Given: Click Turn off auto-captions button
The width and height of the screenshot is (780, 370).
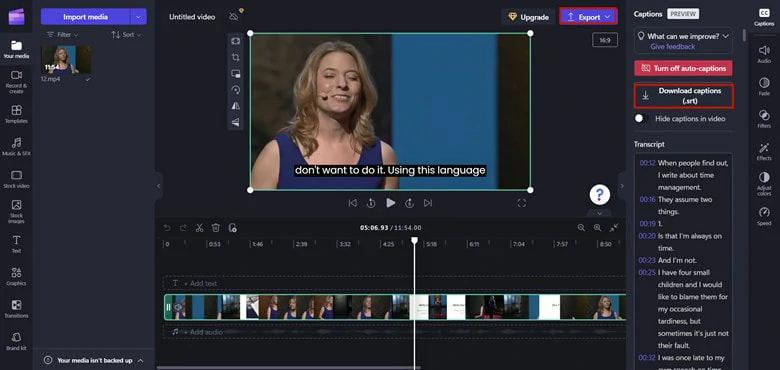Looking at the screenshot, I should 683,68.
